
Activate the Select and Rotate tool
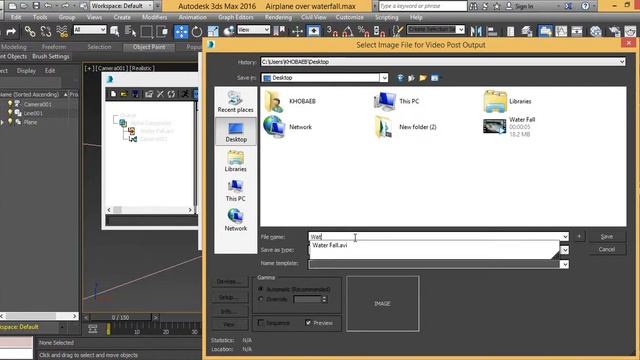197,31
